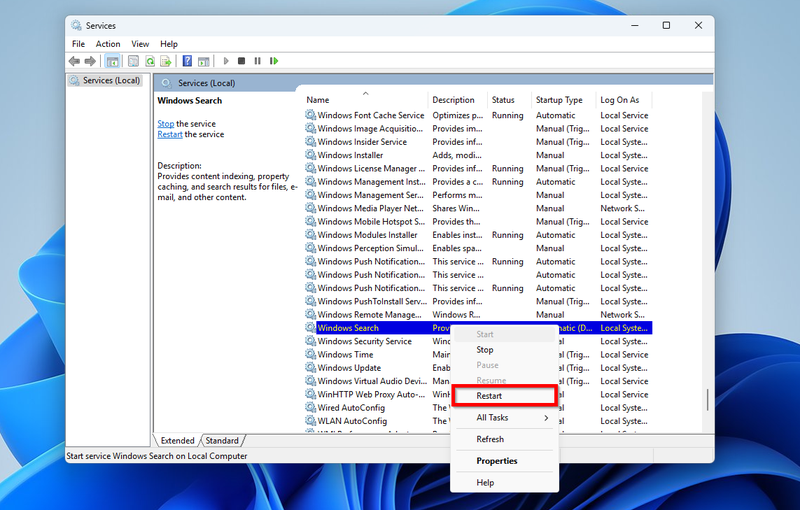Click the Refresh toolbar icon
The width and height of the screenshot is (800, 510).
(x=149, y=61)
